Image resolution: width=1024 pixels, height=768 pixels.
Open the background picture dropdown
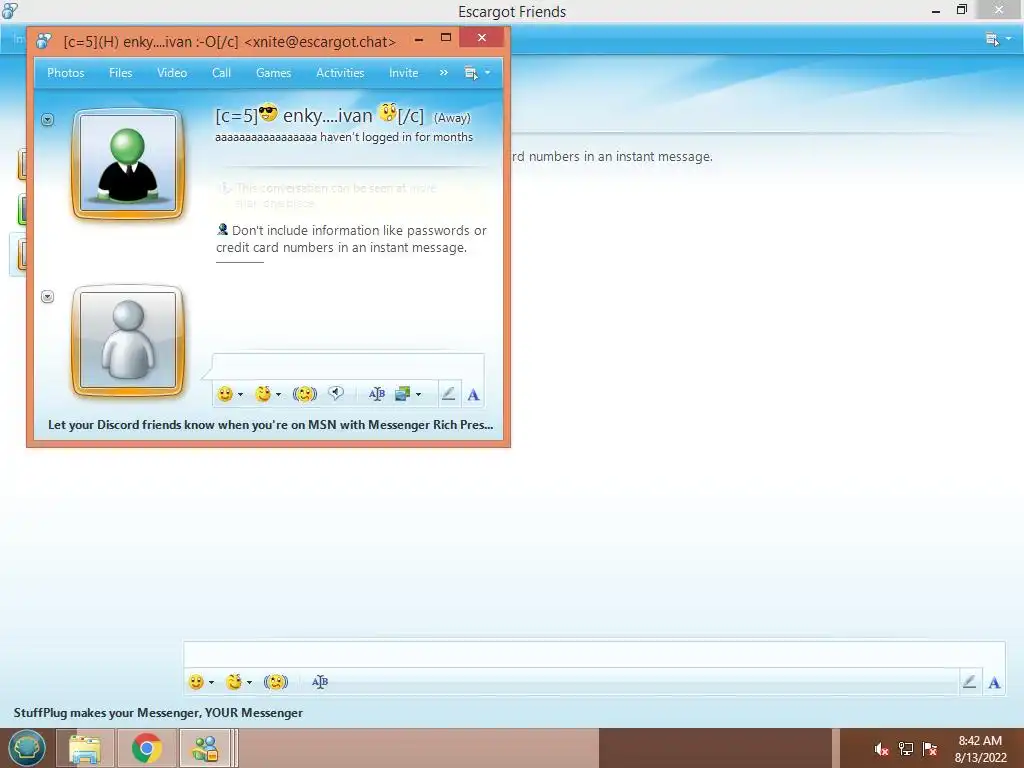click(x=419, y=394)
